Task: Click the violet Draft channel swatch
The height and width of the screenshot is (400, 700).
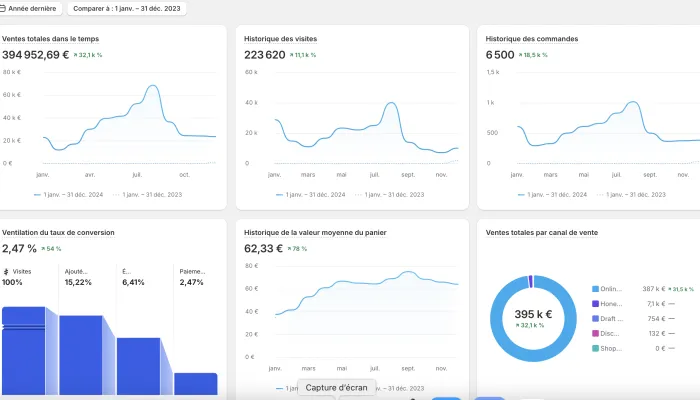Action: [595, 318]
